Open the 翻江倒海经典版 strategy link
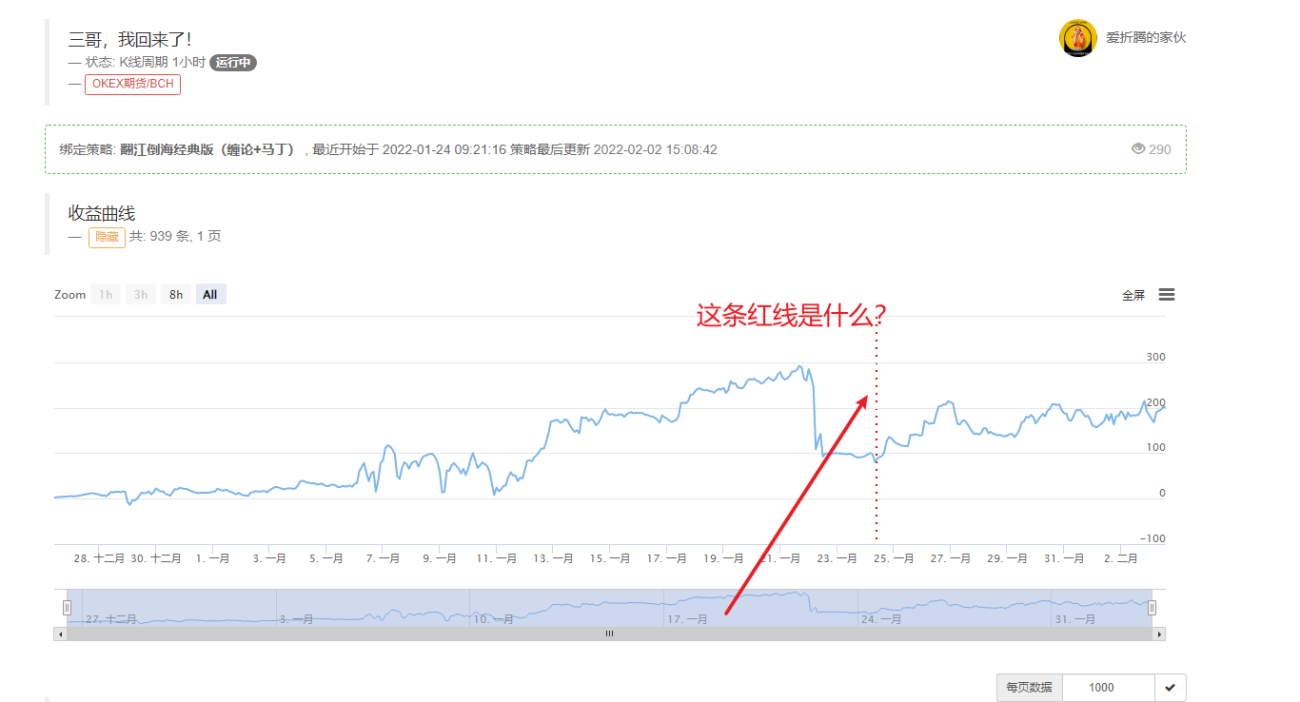The width and height of the screenshot is (1300, 702). click(x=209, y=149)
